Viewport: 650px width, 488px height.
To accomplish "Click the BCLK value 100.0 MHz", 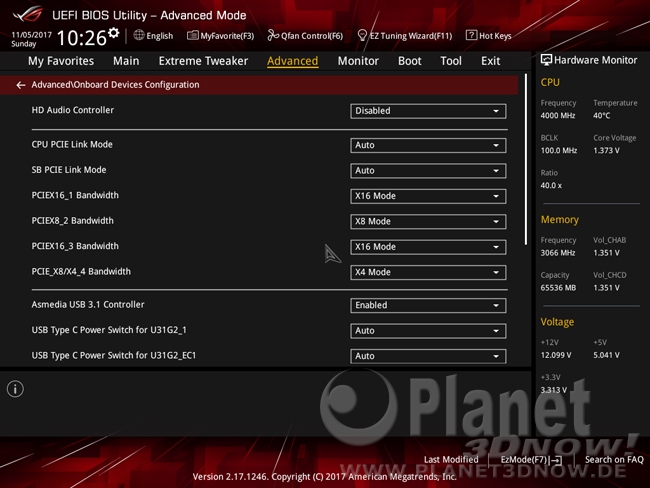I will click(558, 151).
